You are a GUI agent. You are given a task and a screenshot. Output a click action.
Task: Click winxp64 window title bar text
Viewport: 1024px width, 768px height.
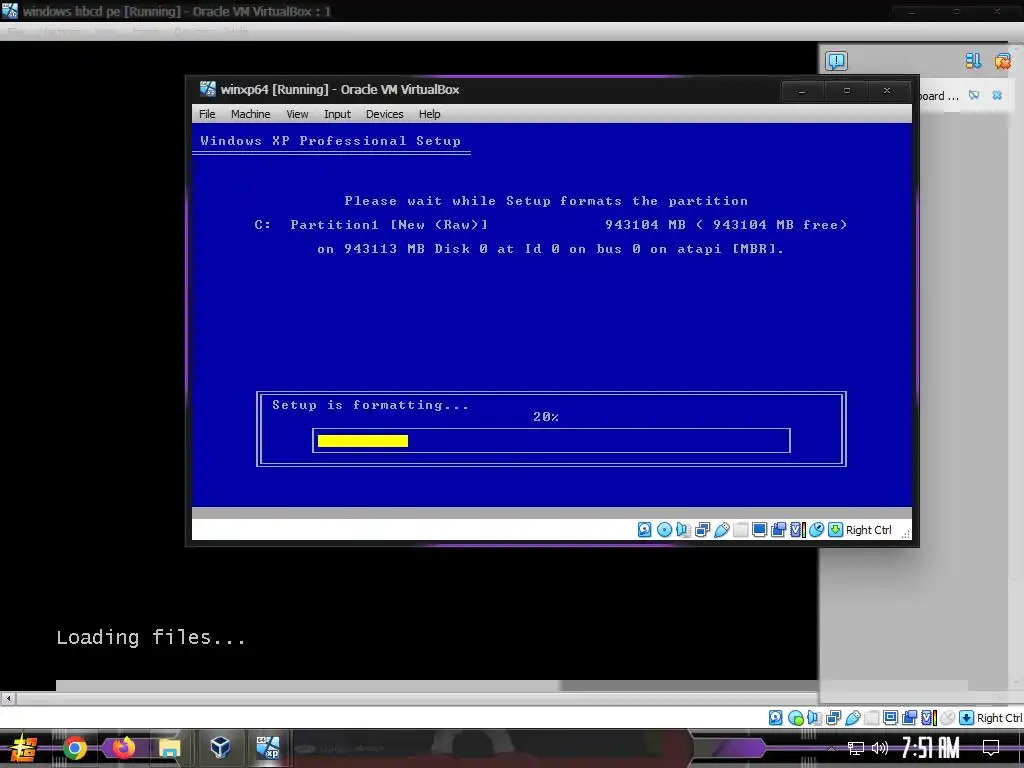(340, 89)
